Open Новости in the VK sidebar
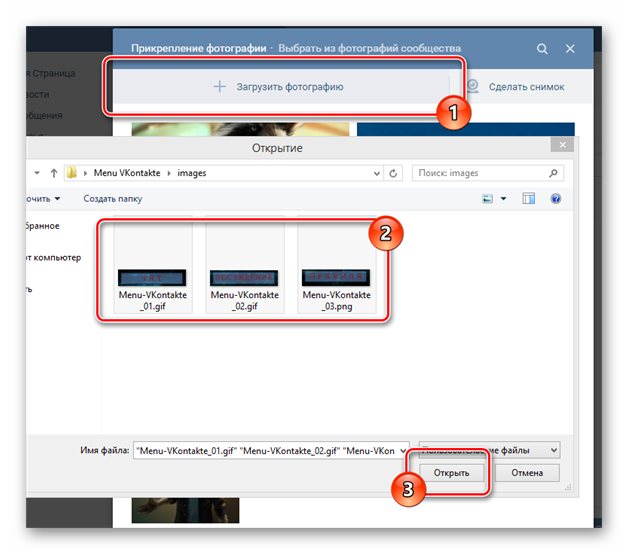Image resolution: width=628 pixels, height=554 pixels. 38,95
